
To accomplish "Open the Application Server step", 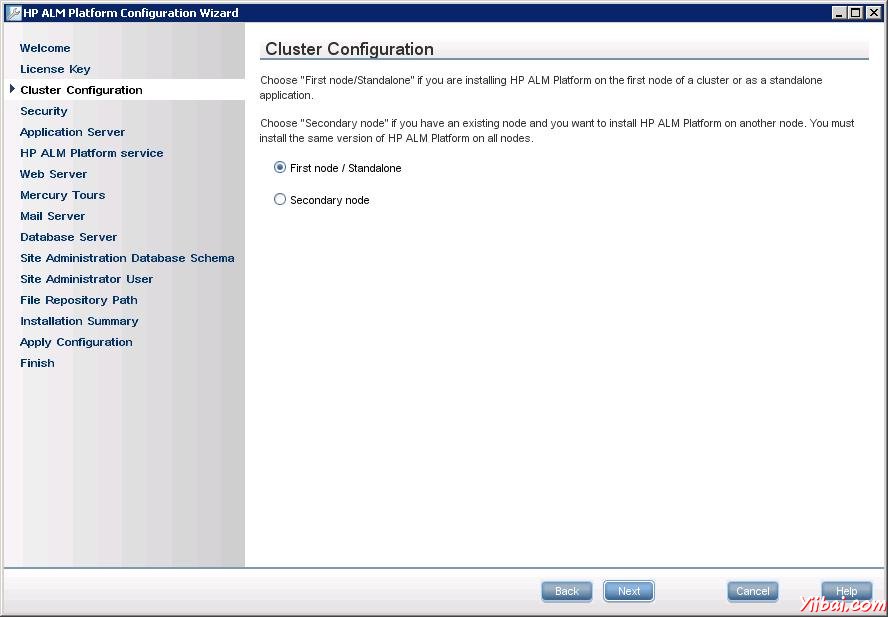I will coord(73,132).
